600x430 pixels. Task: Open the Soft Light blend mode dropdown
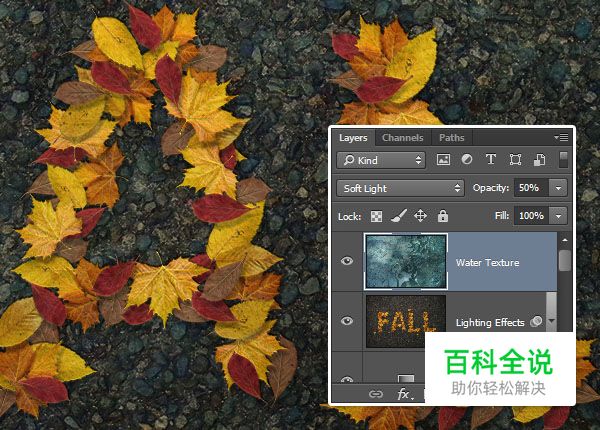400,188
